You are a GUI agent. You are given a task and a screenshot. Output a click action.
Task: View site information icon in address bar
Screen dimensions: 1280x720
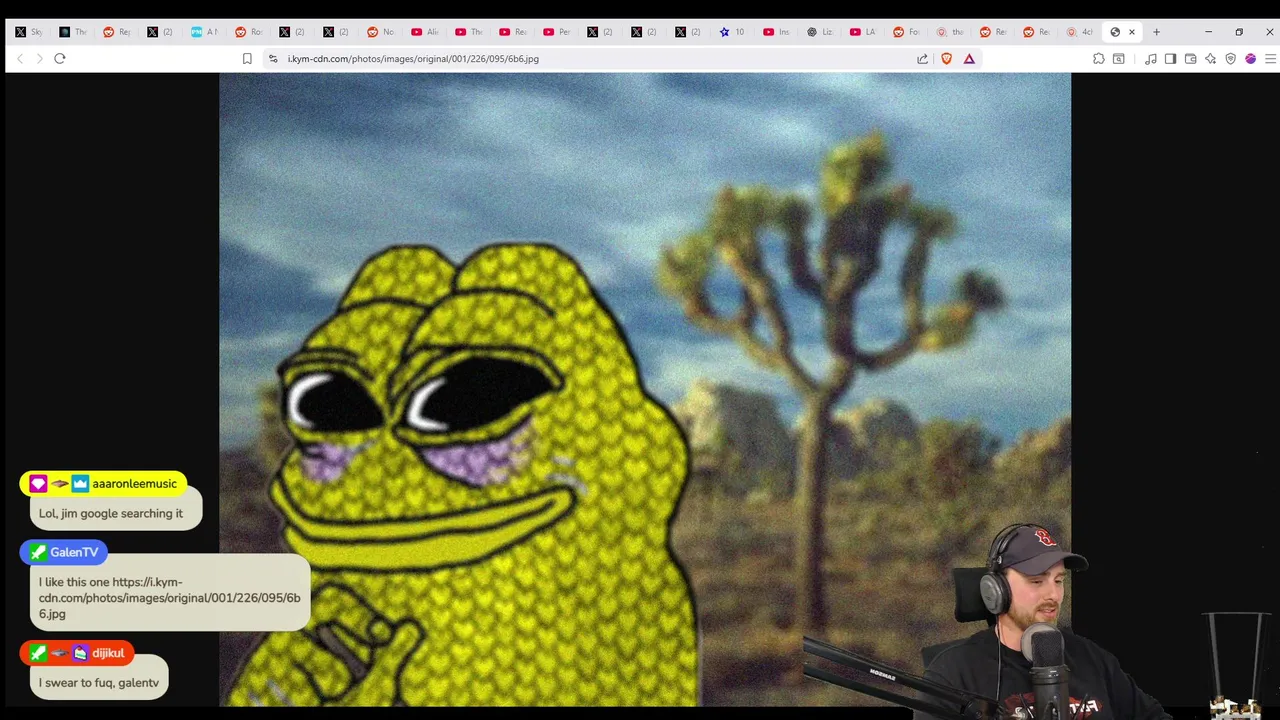click(273, 59)
